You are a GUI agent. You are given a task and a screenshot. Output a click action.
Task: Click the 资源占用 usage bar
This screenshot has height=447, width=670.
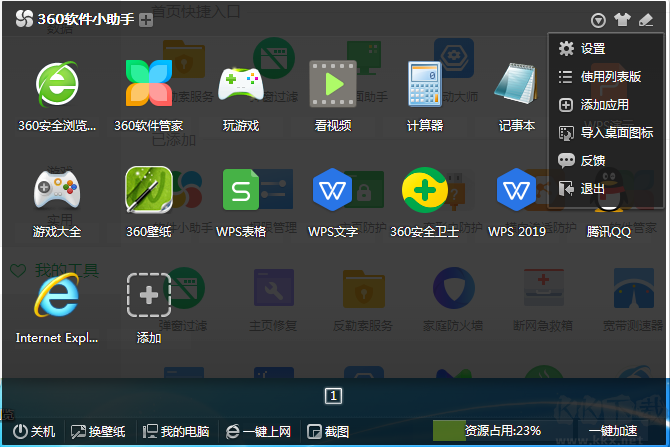pyautogui.click(x=487, y=431)
